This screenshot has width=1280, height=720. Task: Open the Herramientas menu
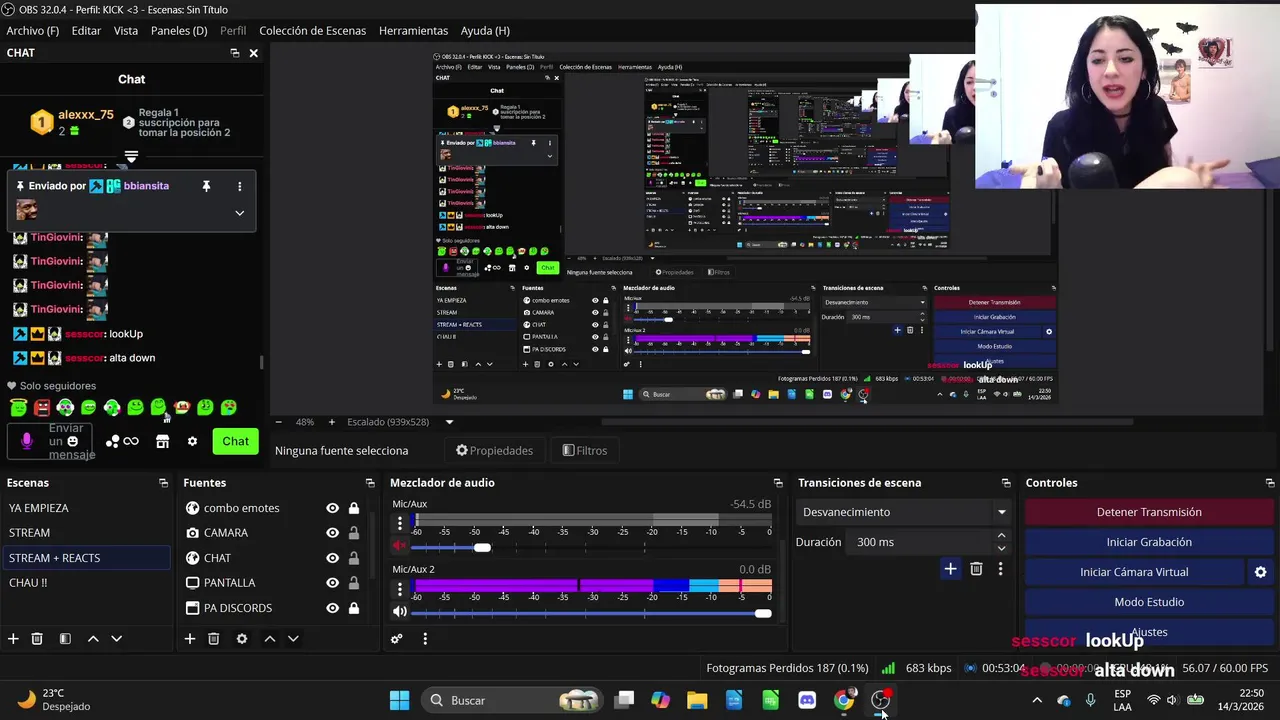coord(413,31)
